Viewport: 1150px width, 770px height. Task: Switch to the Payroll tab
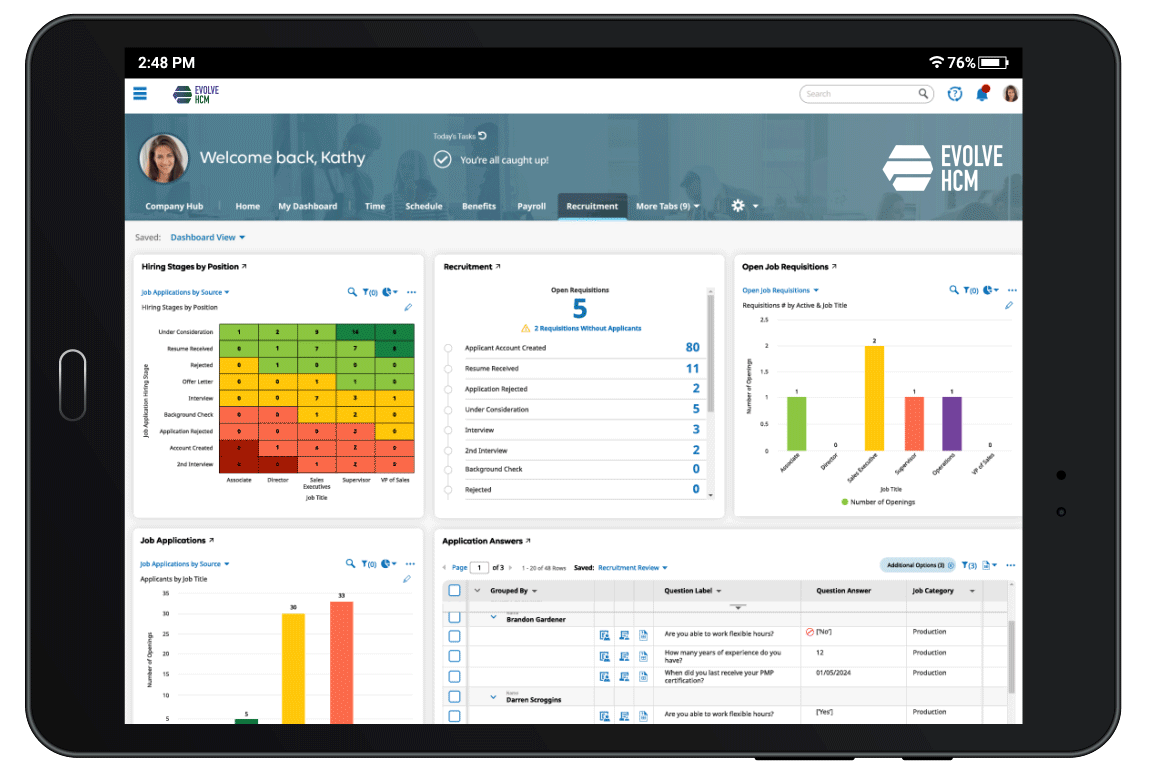click(532, 206)
